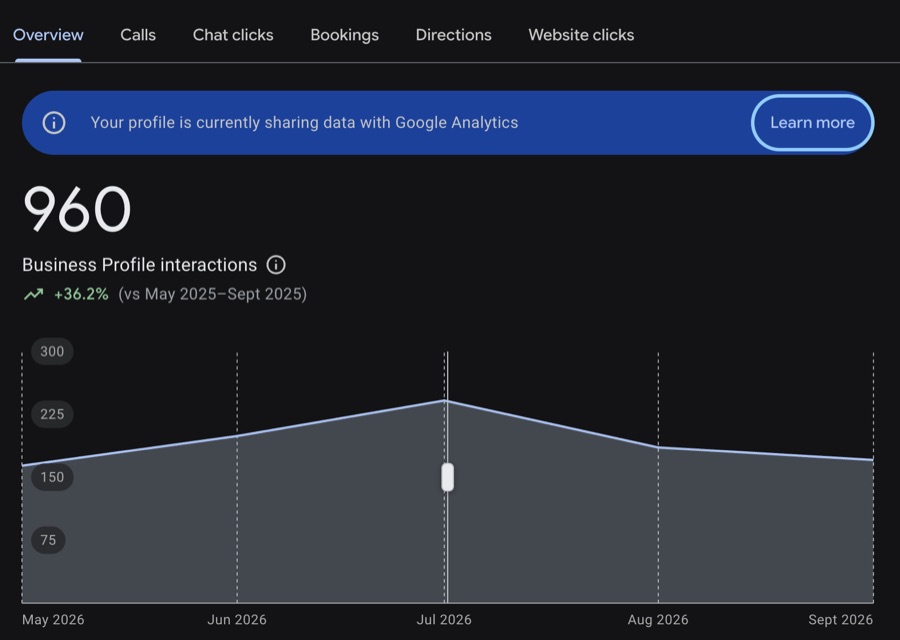The width and height of the screenshot is (900, 640).
Task: Switch to the Overview tab
Action: coord(48,35)
